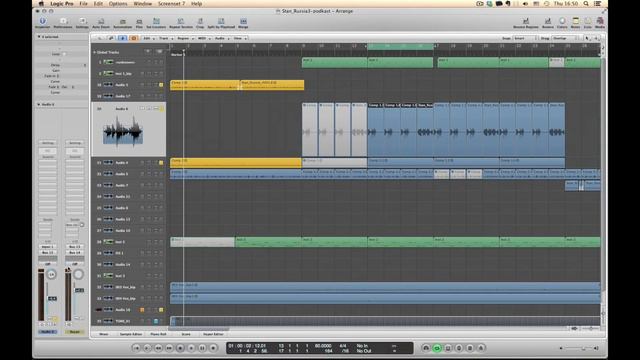Show track Automation from the toolbar
640x360 pixels.
click(122, 22)
